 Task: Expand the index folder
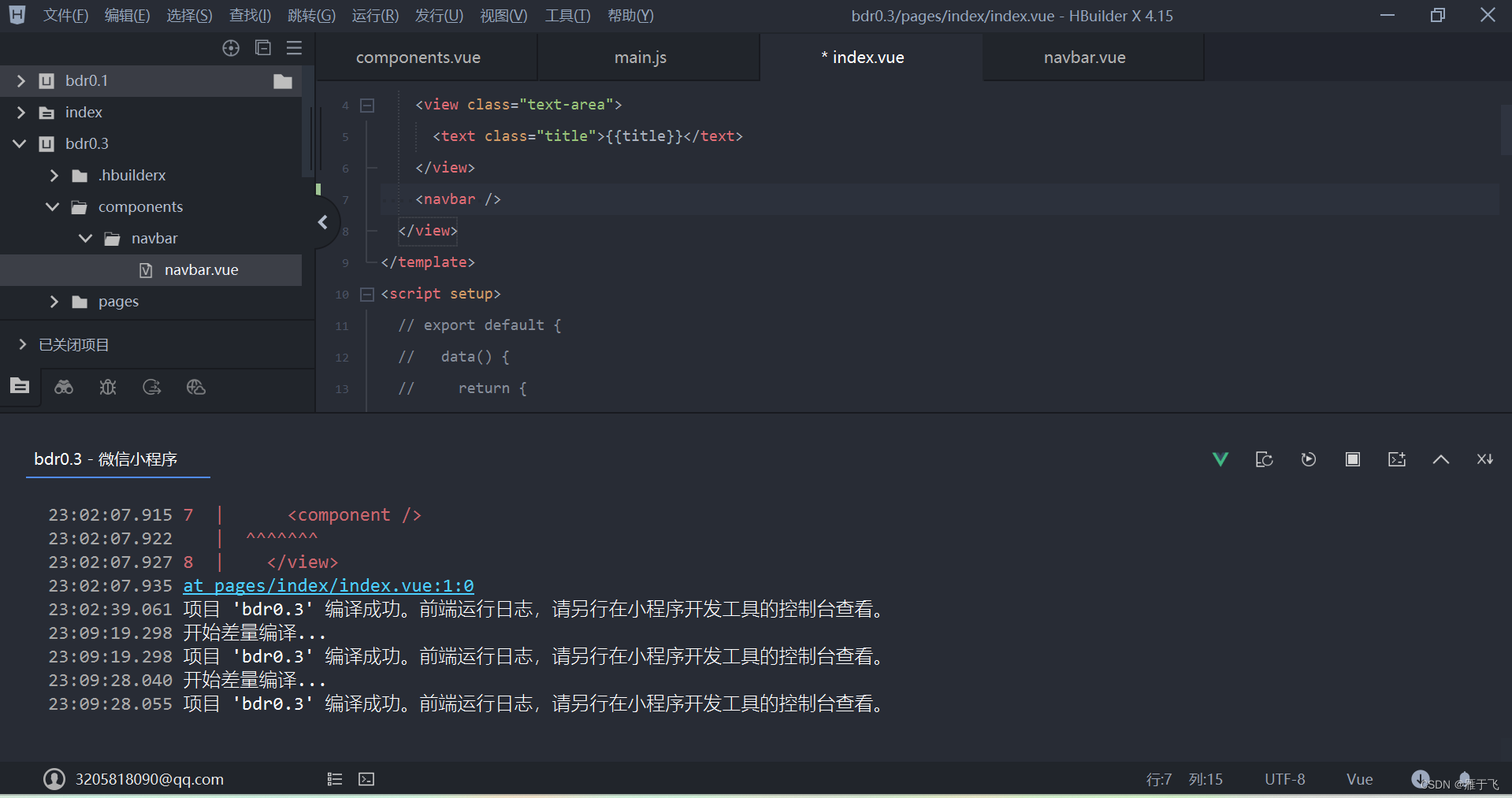point(21,113)
